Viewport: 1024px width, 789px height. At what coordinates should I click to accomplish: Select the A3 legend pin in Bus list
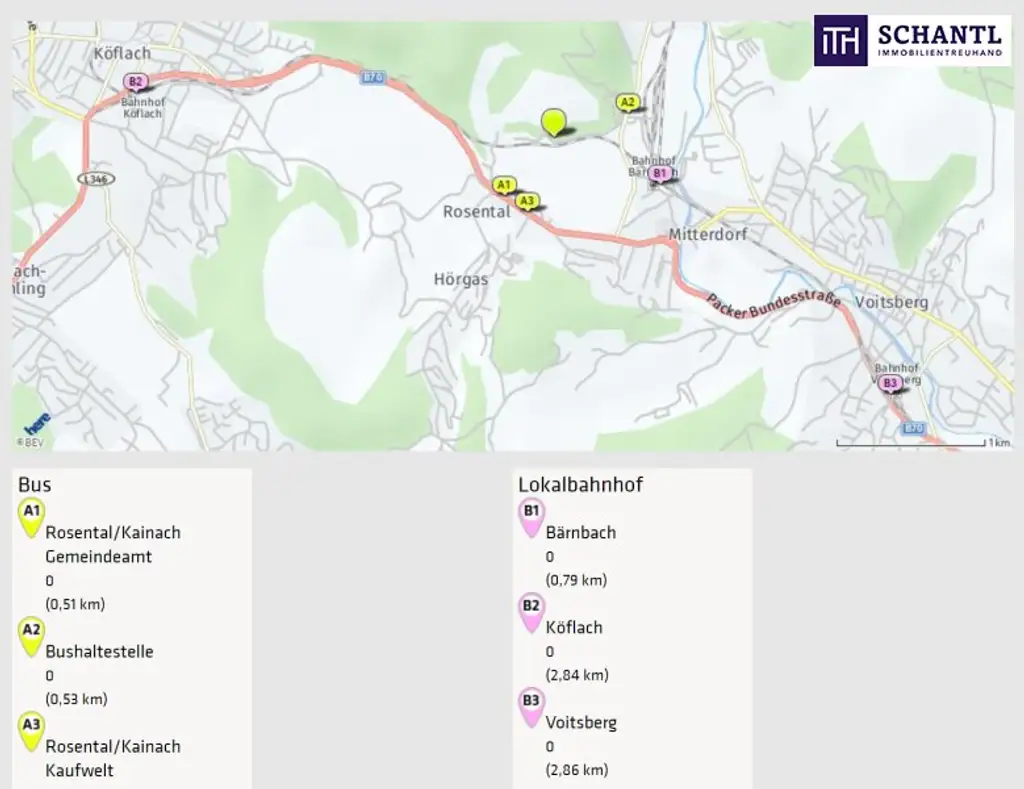click(31, 731)
